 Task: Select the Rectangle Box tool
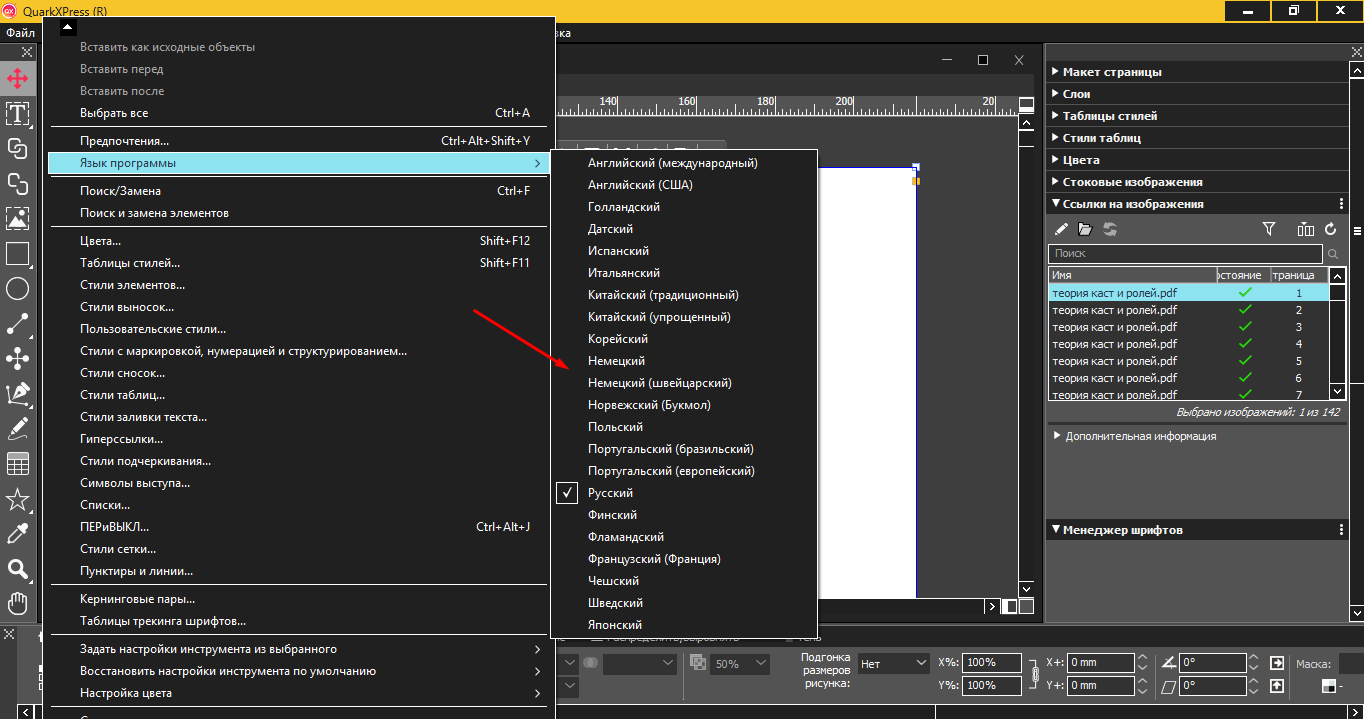(17, 254)
